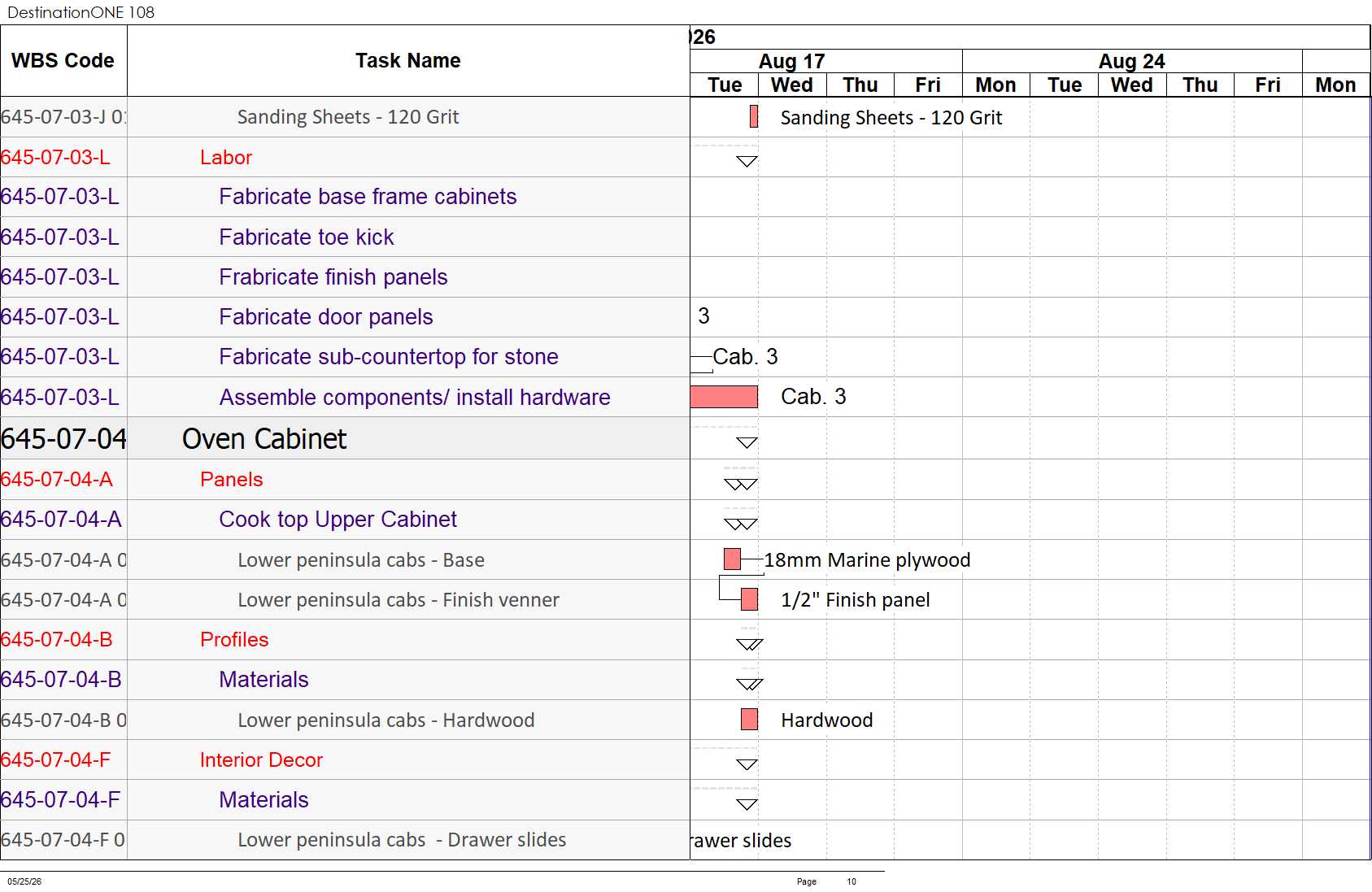Click Lower peninsula cabs - Base task
This screenshot has height=892, width=1372.
coord(361,559)
